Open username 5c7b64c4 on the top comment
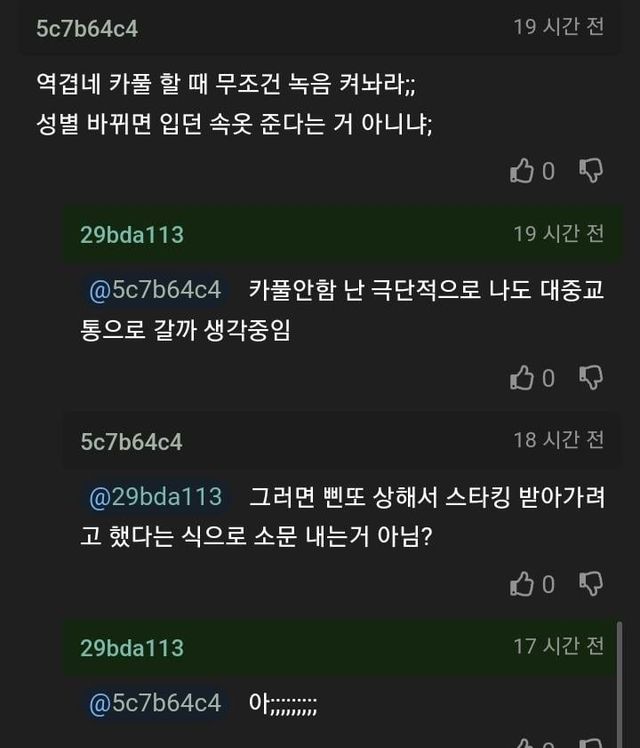Image resolution: width=640 pixels, height=748 pixels. pos(87,28)
